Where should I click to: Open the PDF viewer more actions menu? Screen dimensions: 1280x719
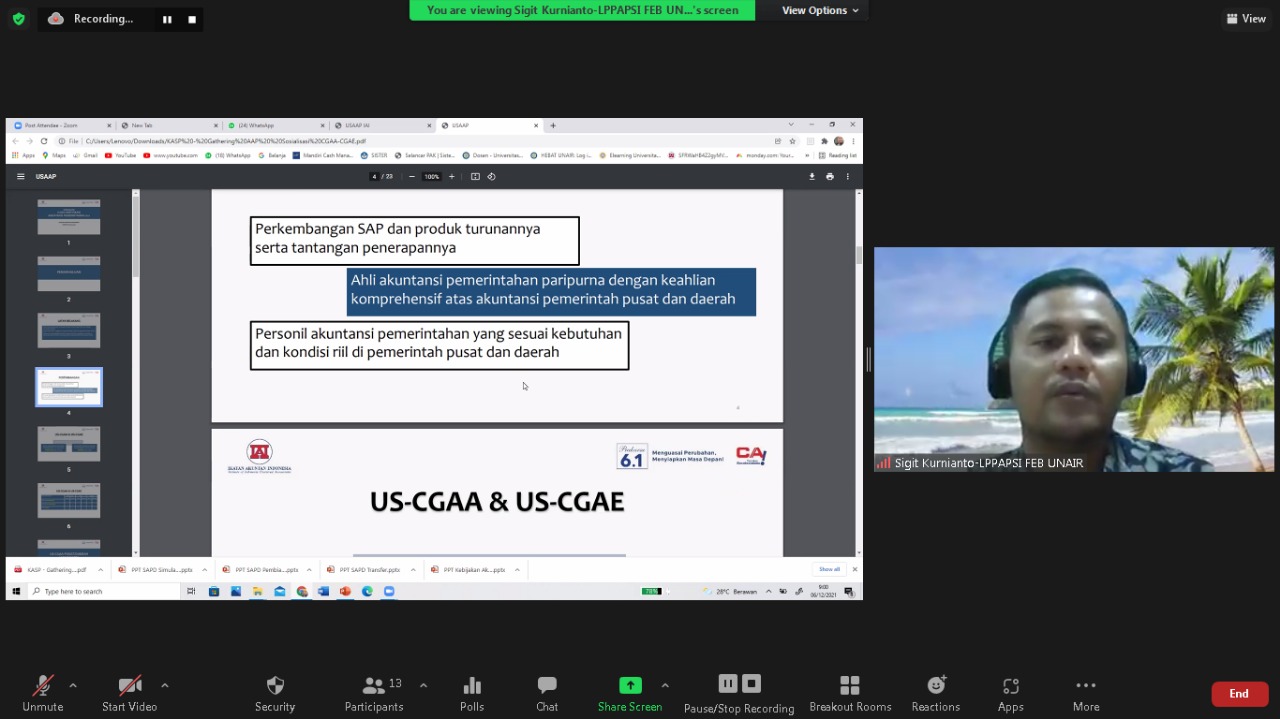(847, 176)
